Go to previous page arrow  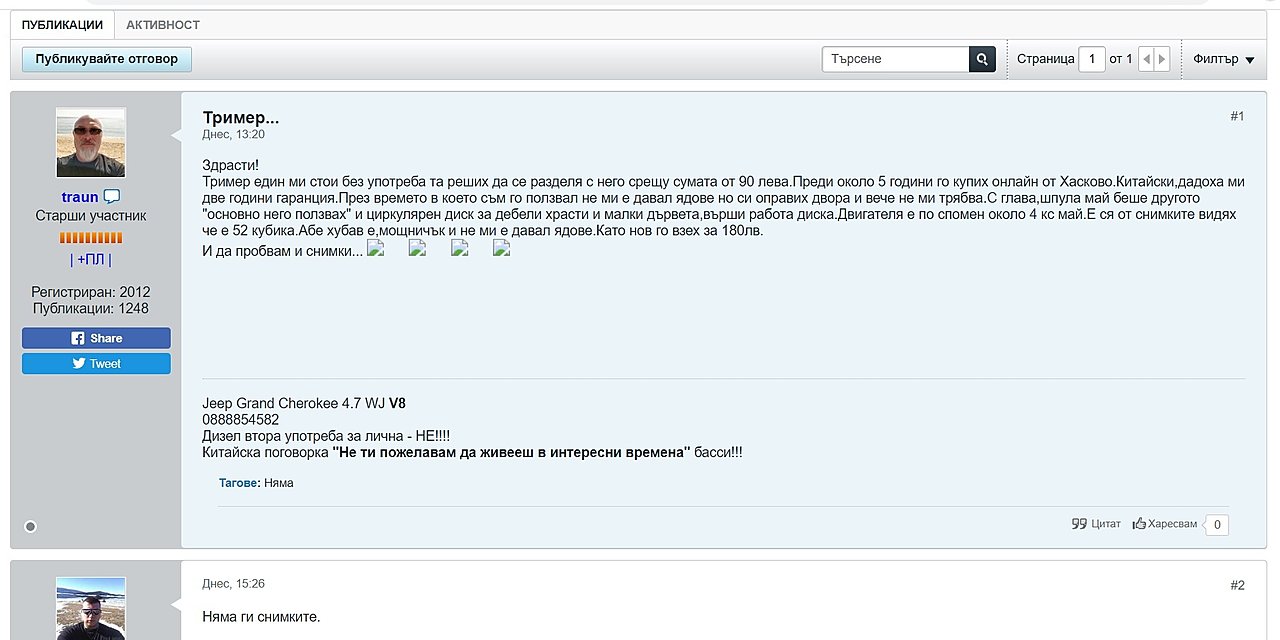1147,59
